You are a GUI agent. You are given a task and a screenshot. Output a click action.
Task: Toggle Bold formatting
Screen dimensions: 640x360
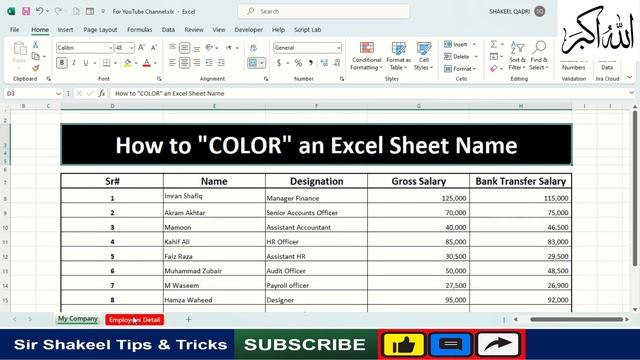tap(62, 63)
